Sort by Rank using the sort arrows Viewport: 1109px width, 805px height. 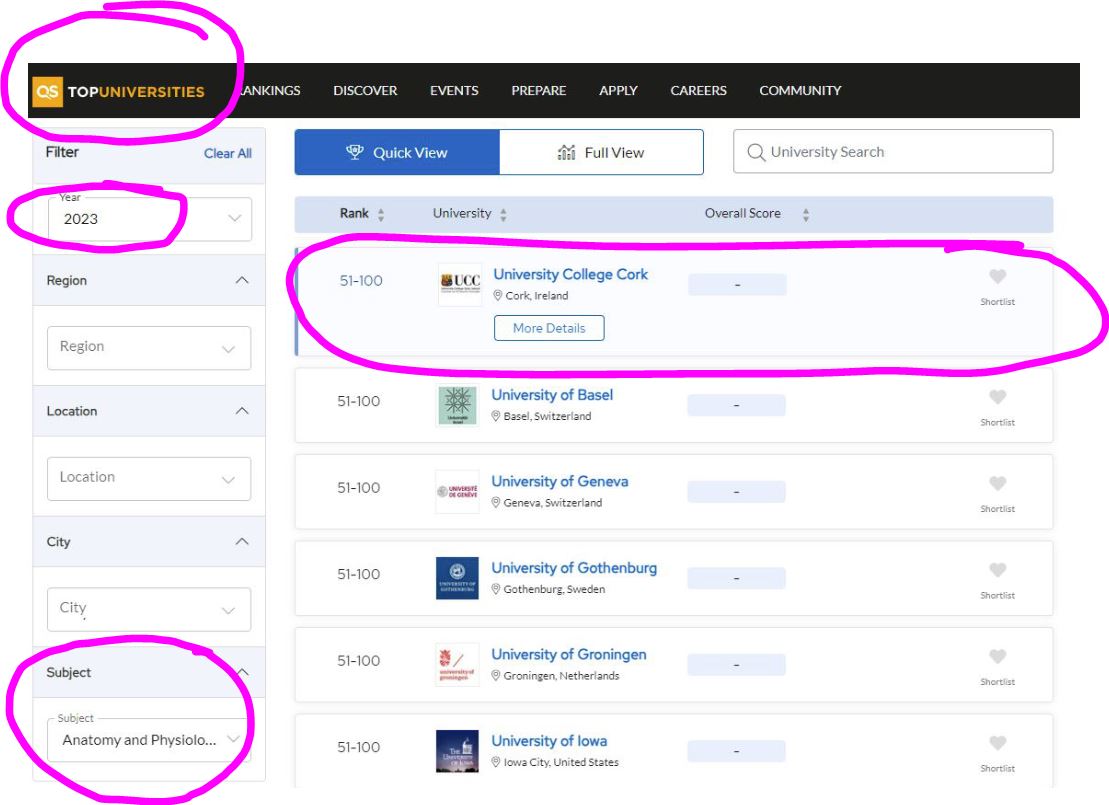click(x=381, y=215)
